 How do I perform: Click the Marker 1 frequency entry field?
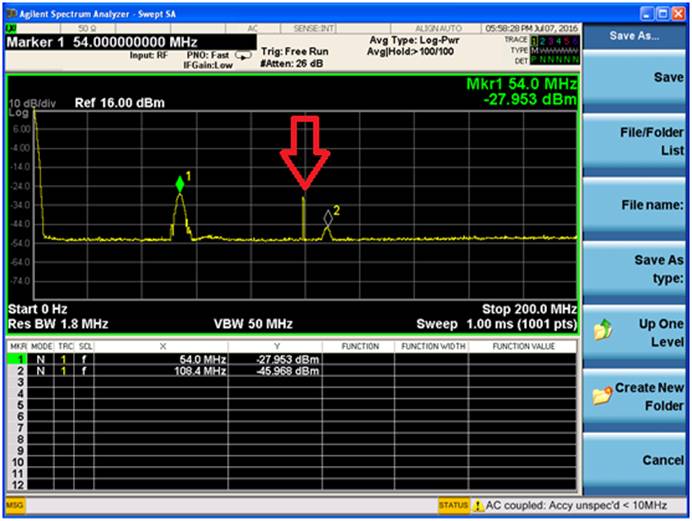(x=131, y=42)
